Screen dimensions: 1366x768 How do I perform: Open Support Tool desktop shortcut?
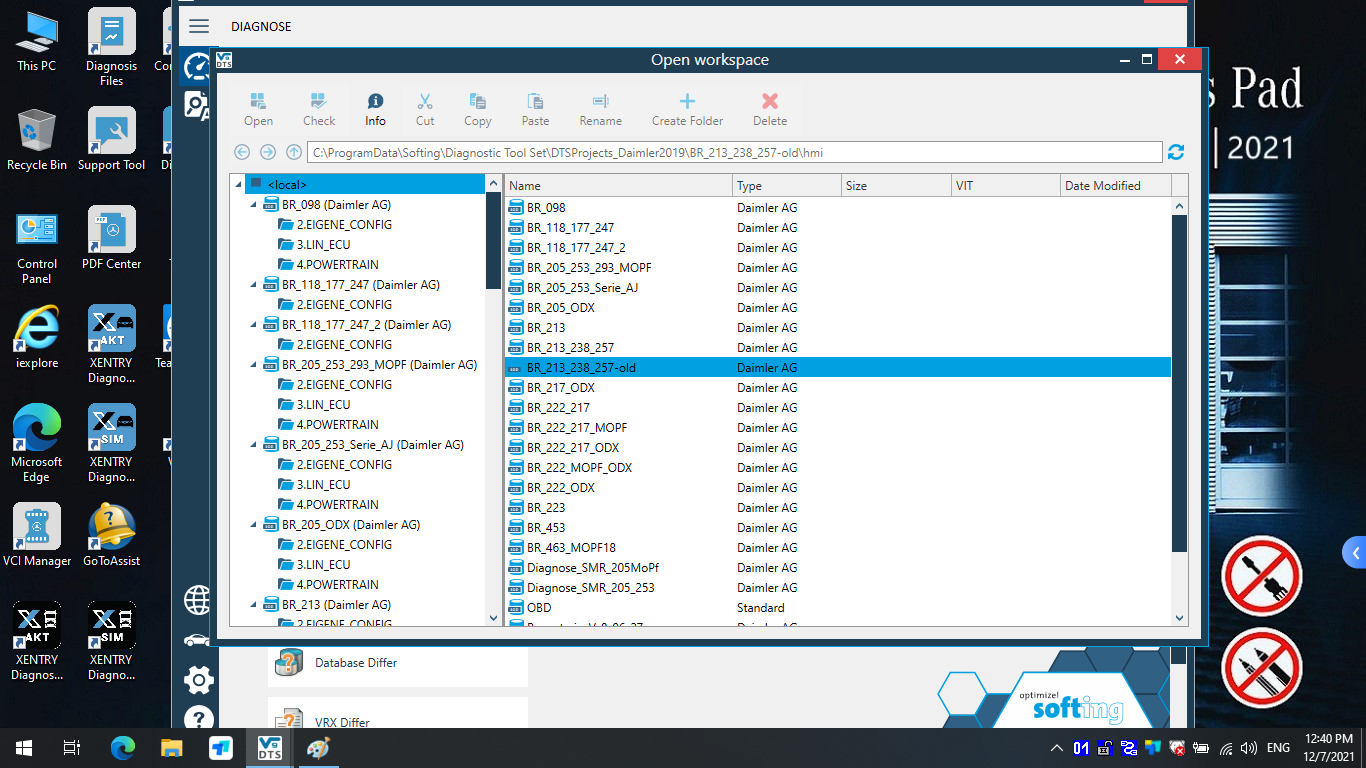click(111, 139)
